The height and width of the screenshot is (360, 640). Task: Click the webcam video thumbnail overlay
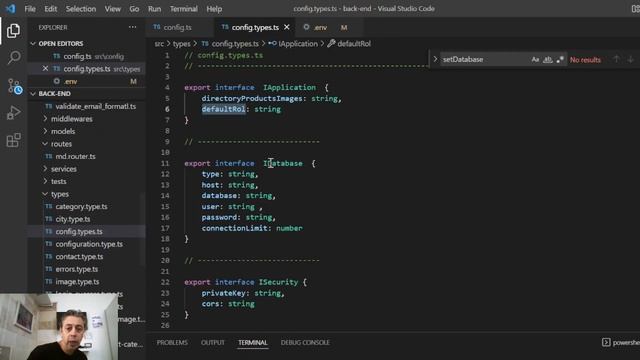point(59,327)
